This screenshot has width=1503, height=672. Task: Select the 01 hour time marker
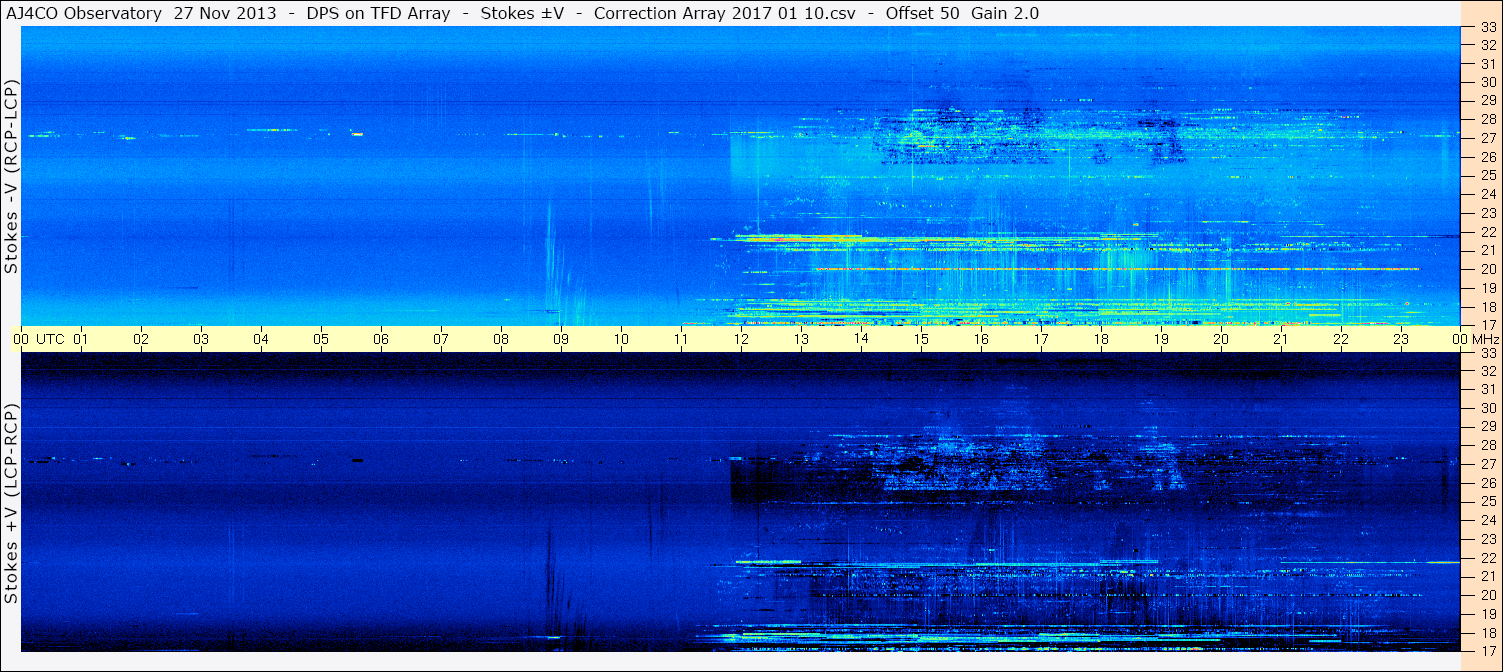[81, 339]
